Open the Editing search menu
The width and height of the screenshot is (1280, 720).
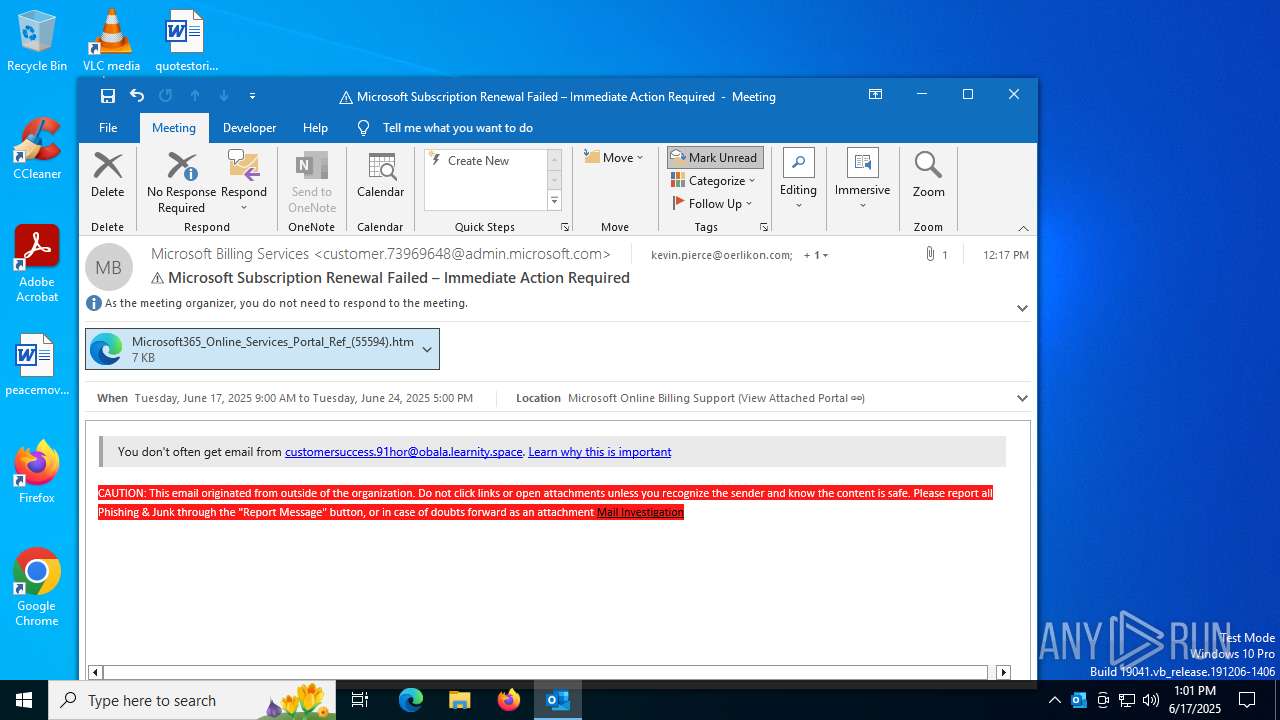[x=798, y=180]
